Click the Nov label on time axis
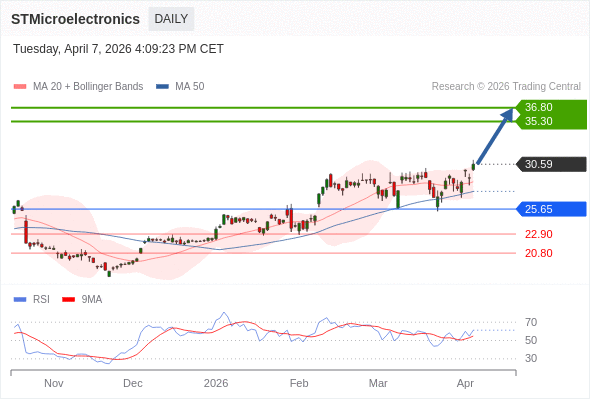The image size is (590, 400). [53, 383]
